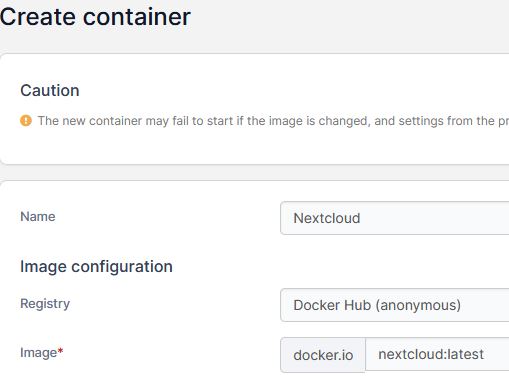Screen dimensions: 509x391
Task: Click the red required asterisk beside Image
Action: (x=60, y=350)
